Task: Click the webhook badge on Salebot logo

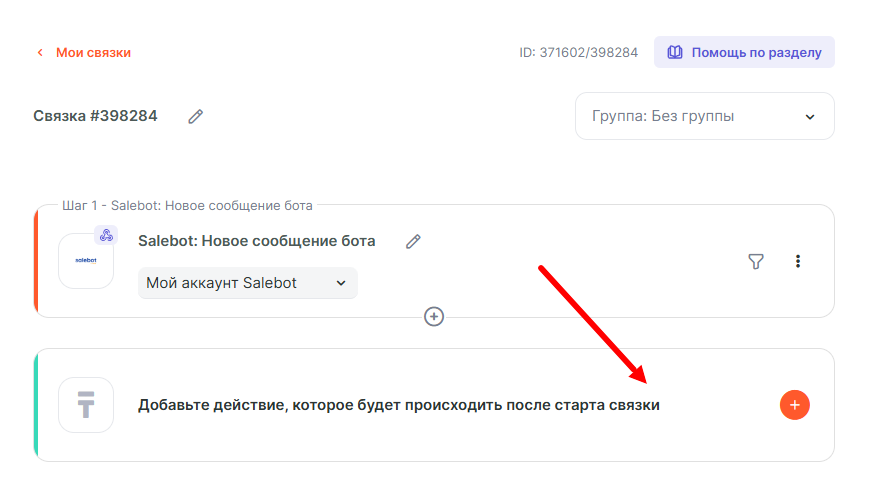Action: point(106,236)
